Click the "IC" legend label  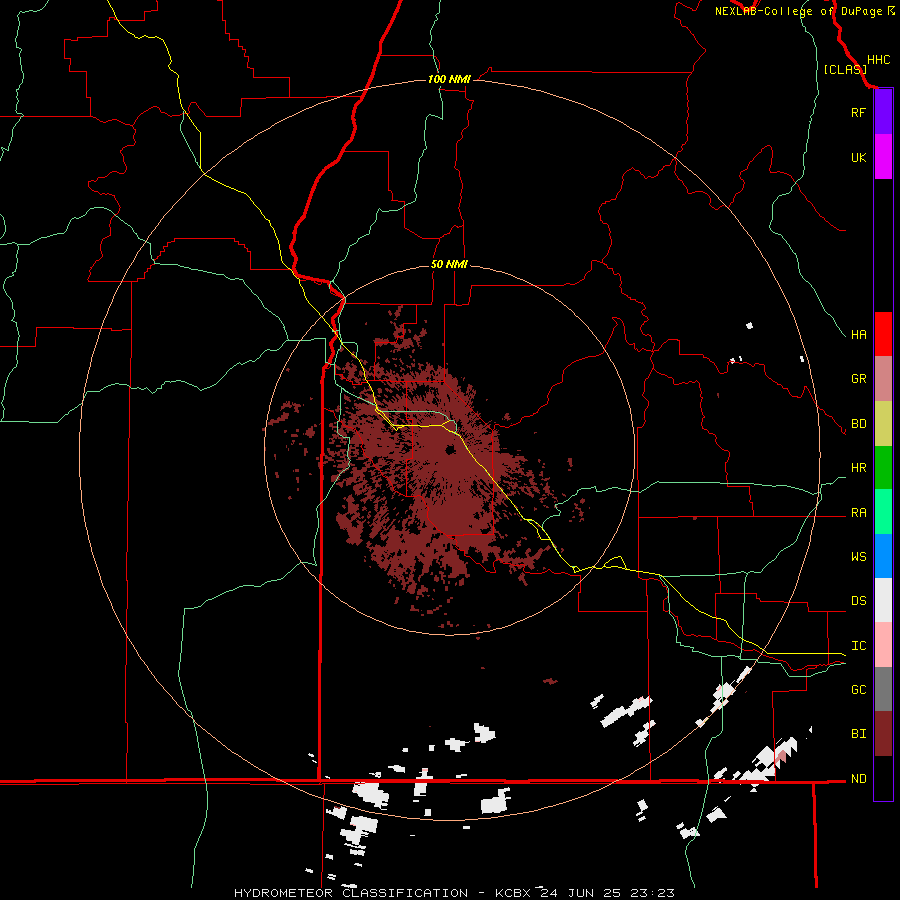[858, 646]
